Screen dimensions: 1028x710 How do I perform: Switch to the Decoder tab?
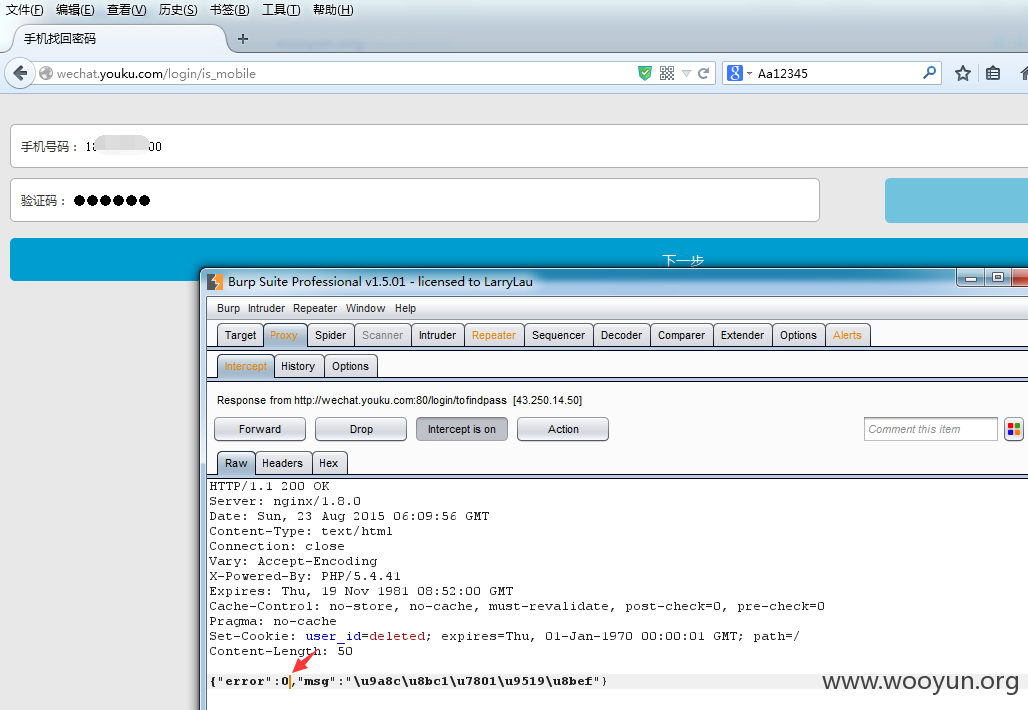622,335
